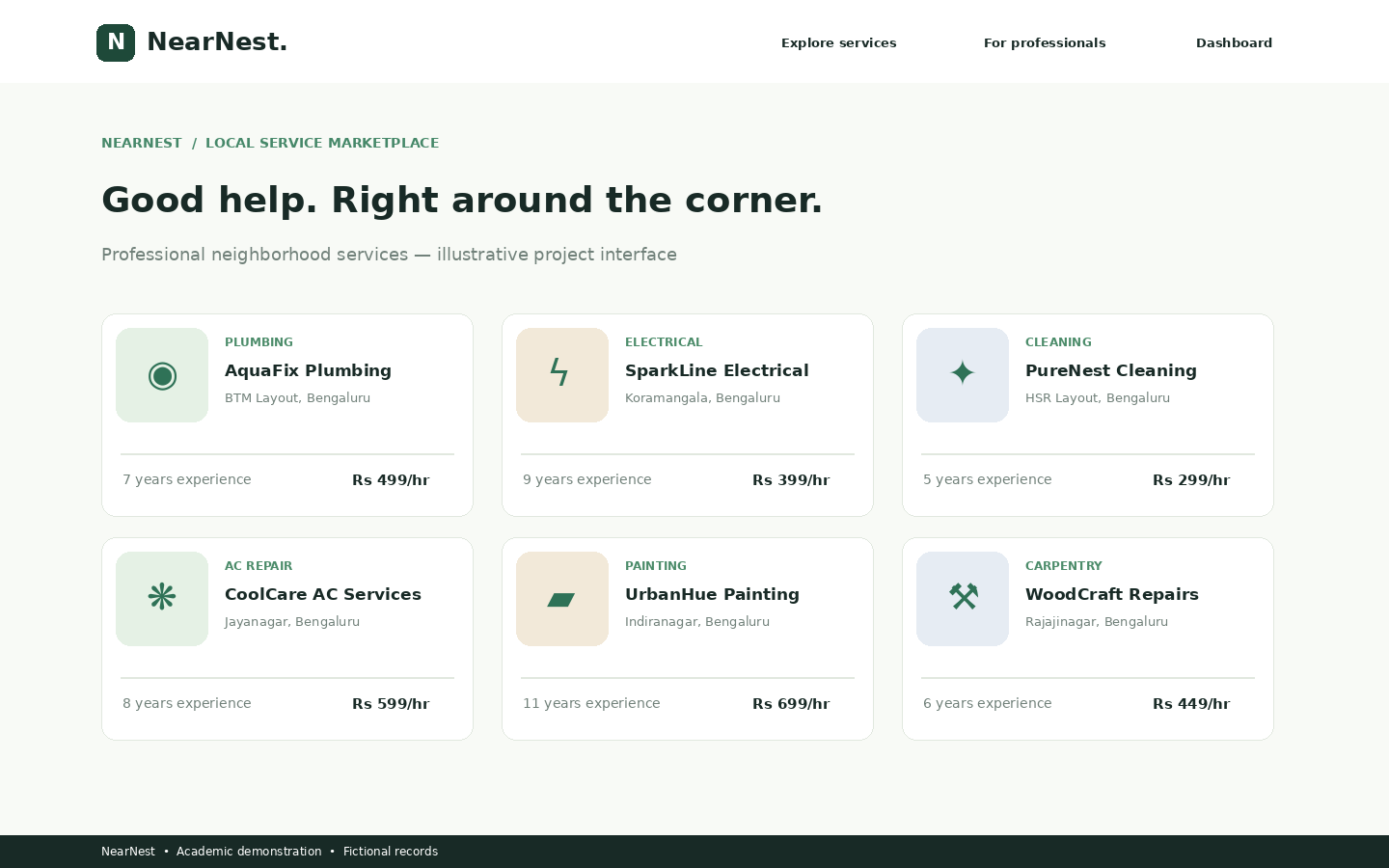Click Koramangala, Bengaluru location text
This screenshot has height=868, width=1389.
(x=702, y=398)
